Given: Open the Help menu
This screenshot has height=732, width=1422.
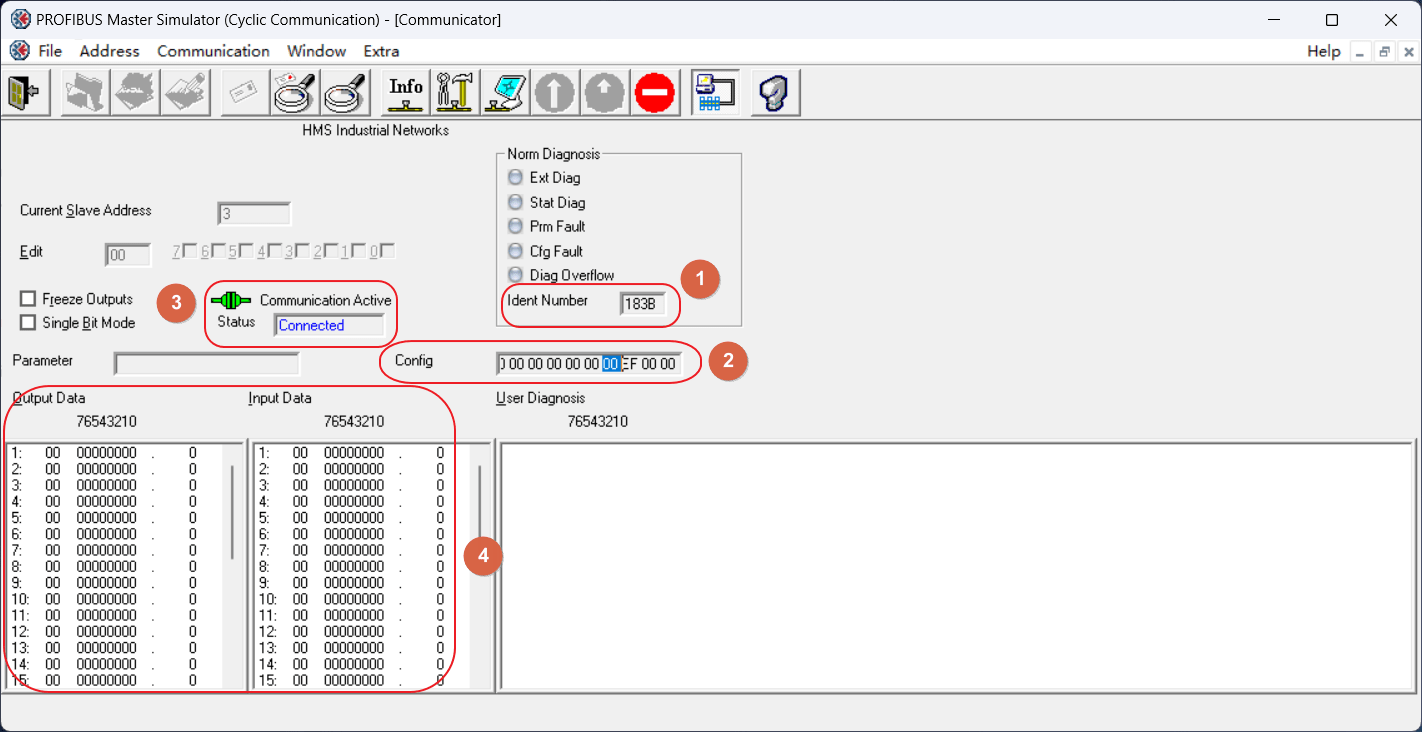Looking at the screenshot, I should (x=1324, y=51).
